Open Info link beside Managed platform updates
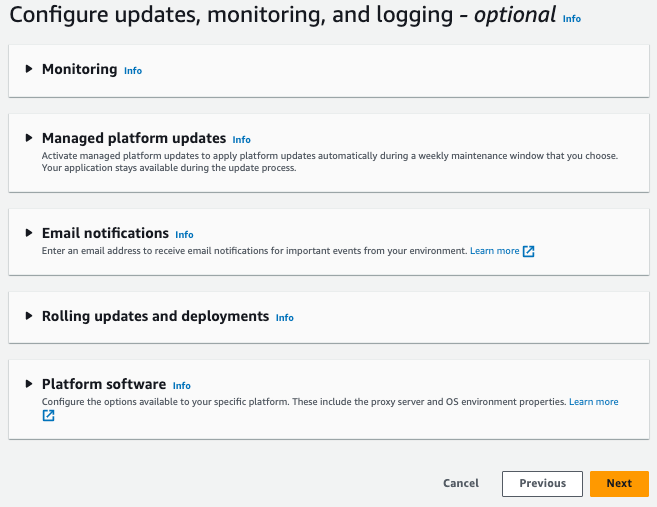657x507 pixels. point(241,140)
